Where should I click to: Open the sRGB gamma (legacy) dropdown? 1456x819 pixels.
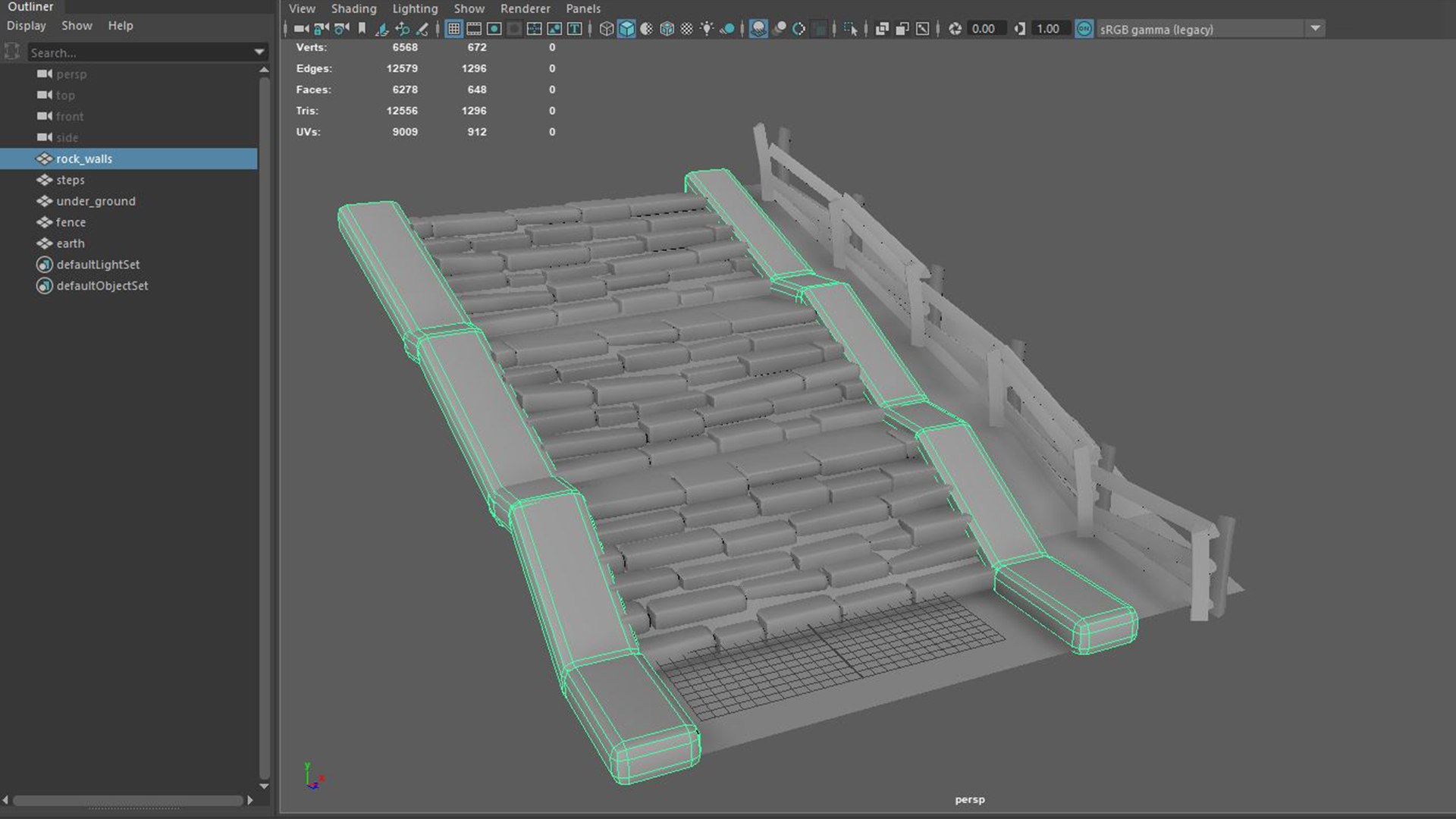click(1315, 29)
